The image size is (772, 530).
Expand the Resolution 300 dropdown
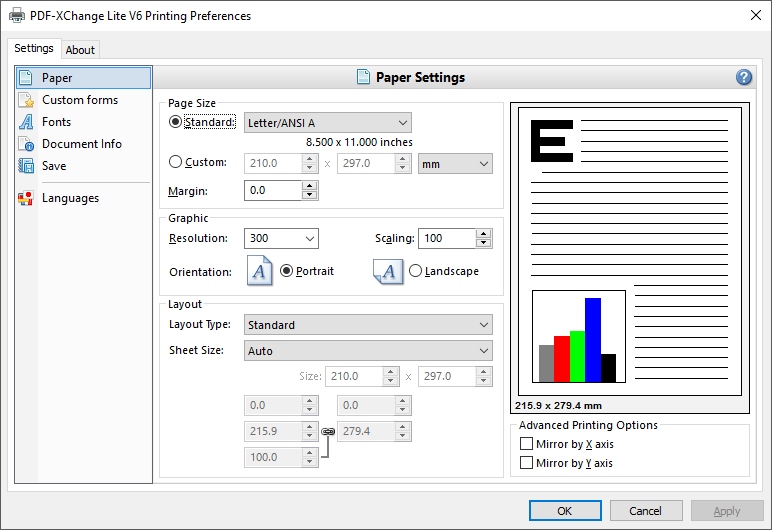(x=281, y=238)
